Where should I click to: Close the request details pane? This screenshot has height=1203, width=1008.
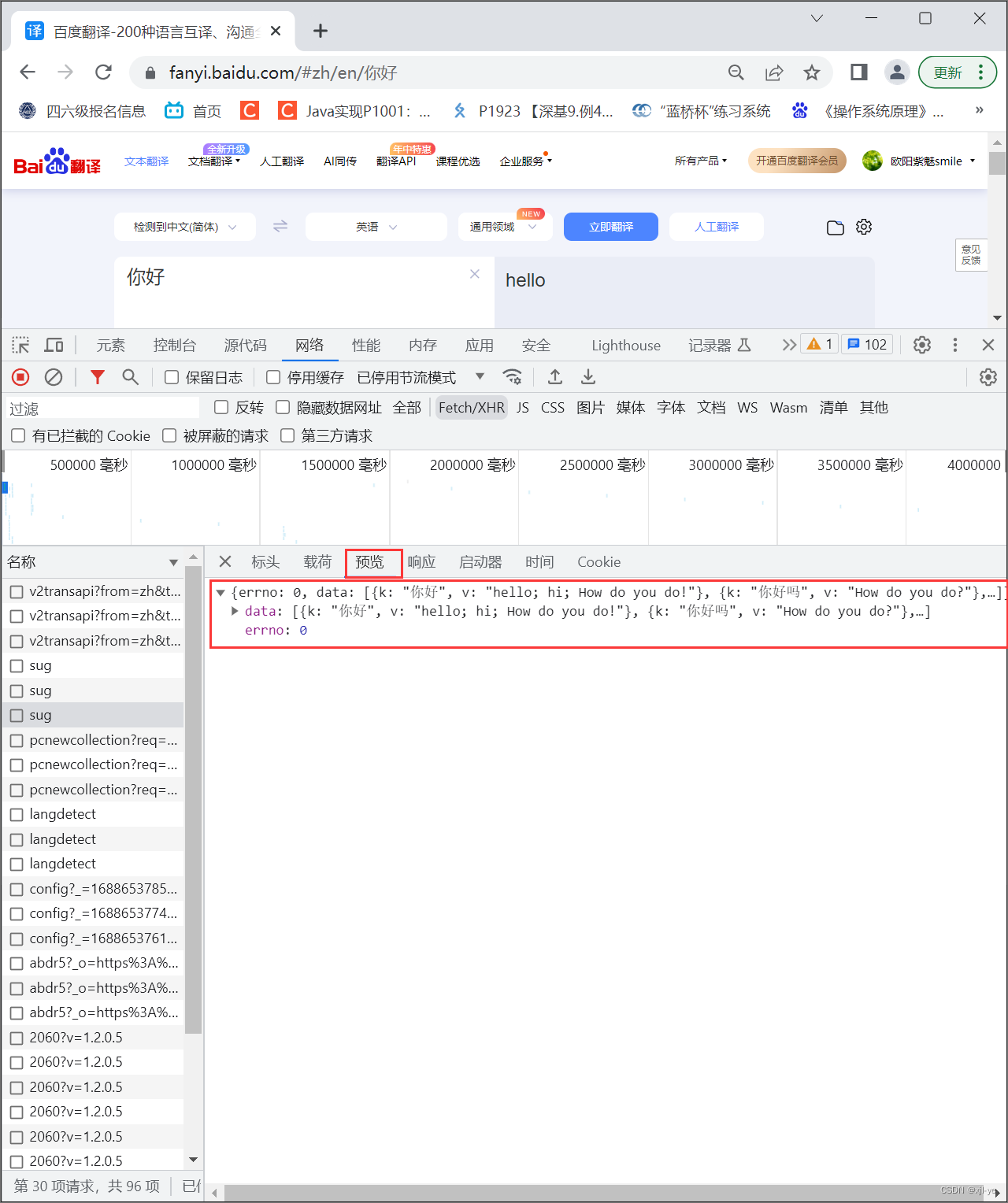point(225,561)
